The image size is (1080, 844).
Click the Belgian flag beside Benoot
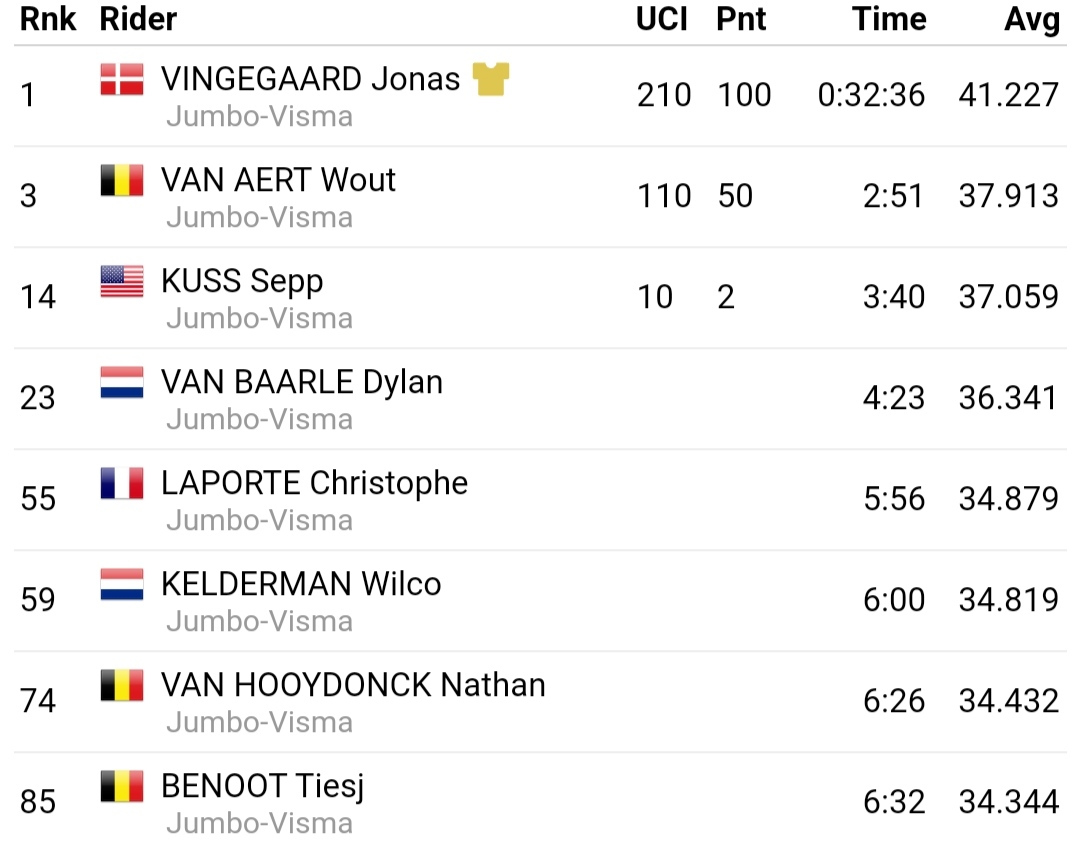coord(122,786)
